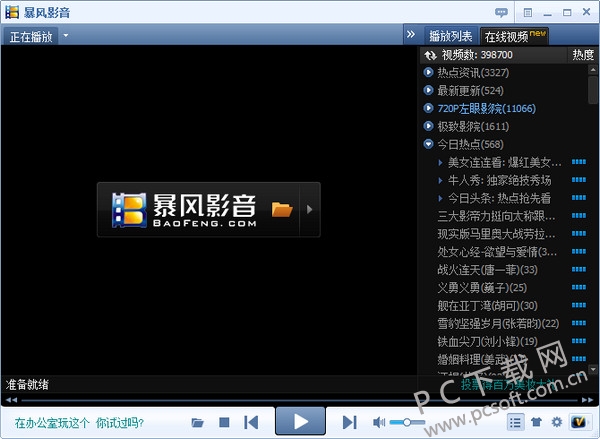Click the popularity bars beside 牛人秀
600x439 pixels.
579,180
